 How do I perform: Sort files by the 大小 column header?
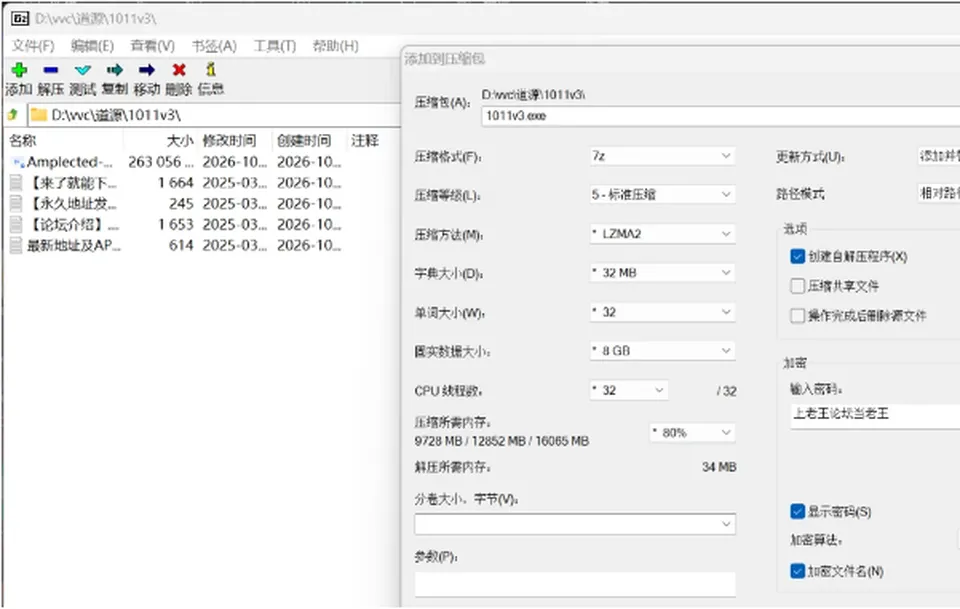[161, 141]
